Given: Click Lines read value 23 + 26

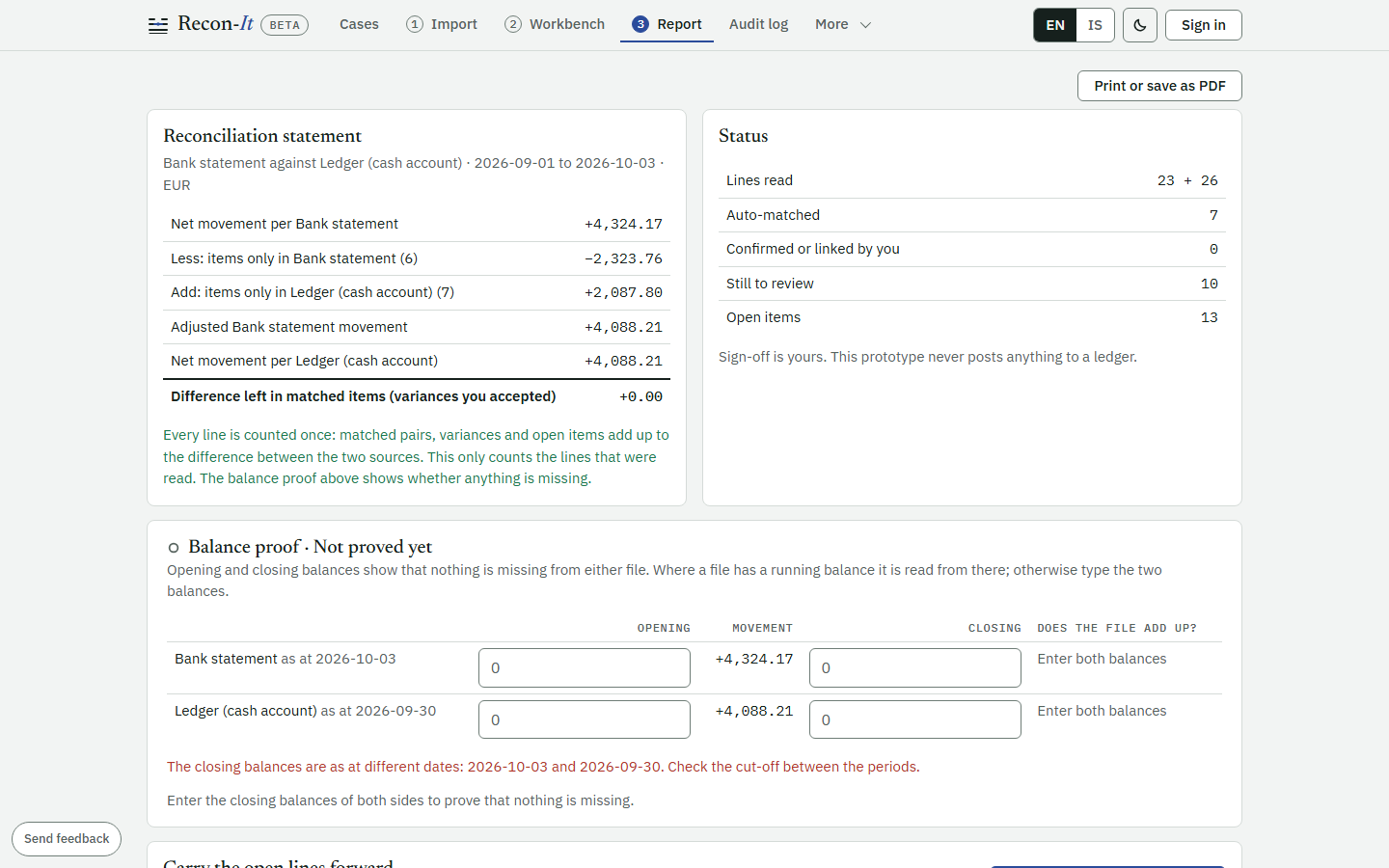Looking at the screenshot, I should tap(1187, 180).
